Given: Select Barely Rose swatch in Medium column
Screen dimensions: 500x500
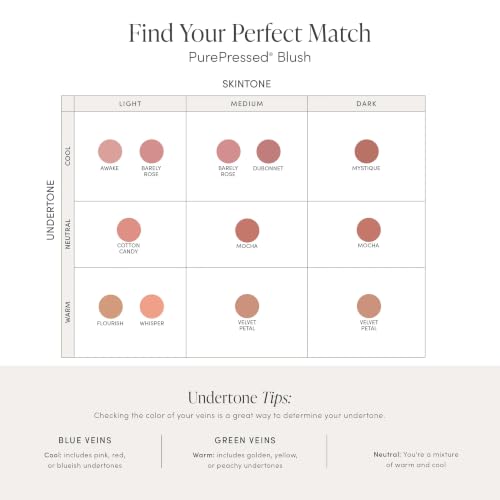Looking at the screenshot, I should pyautogui.click(x=228, y=151).
